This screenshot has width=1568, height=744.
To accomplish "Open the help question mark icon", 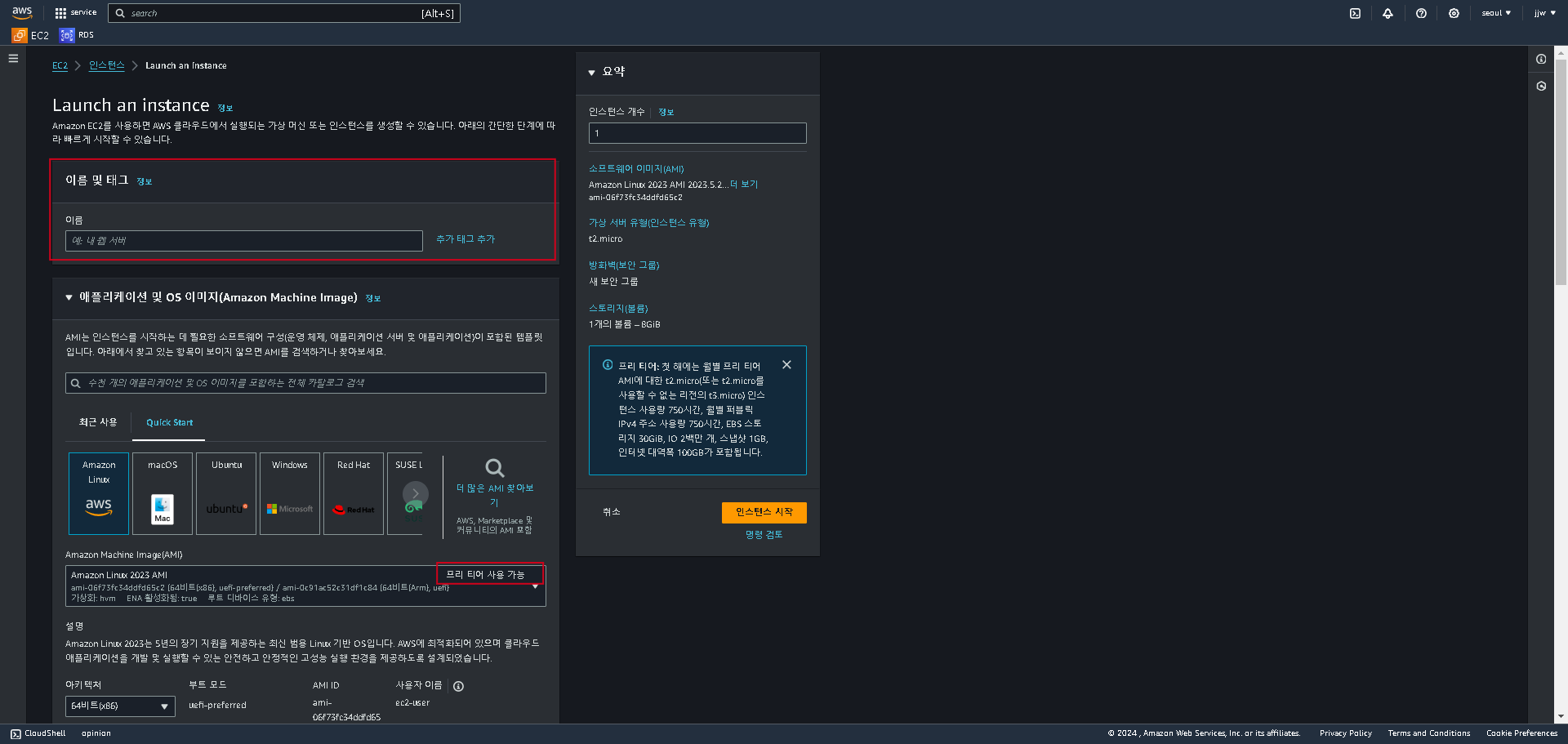I will click(x=1421, y=13).
